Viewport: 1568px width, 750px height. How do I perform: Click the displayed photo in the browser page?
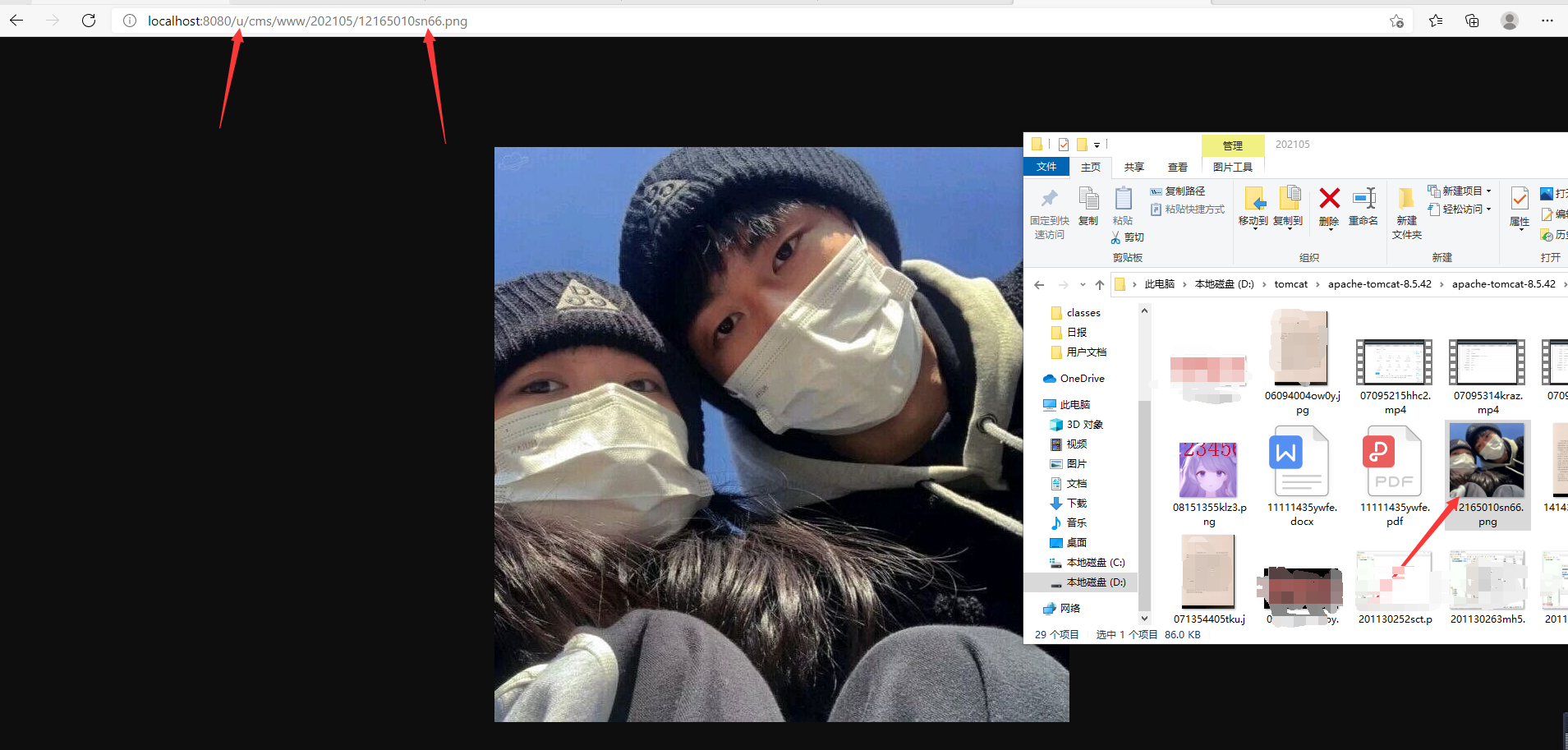point(781,435)
